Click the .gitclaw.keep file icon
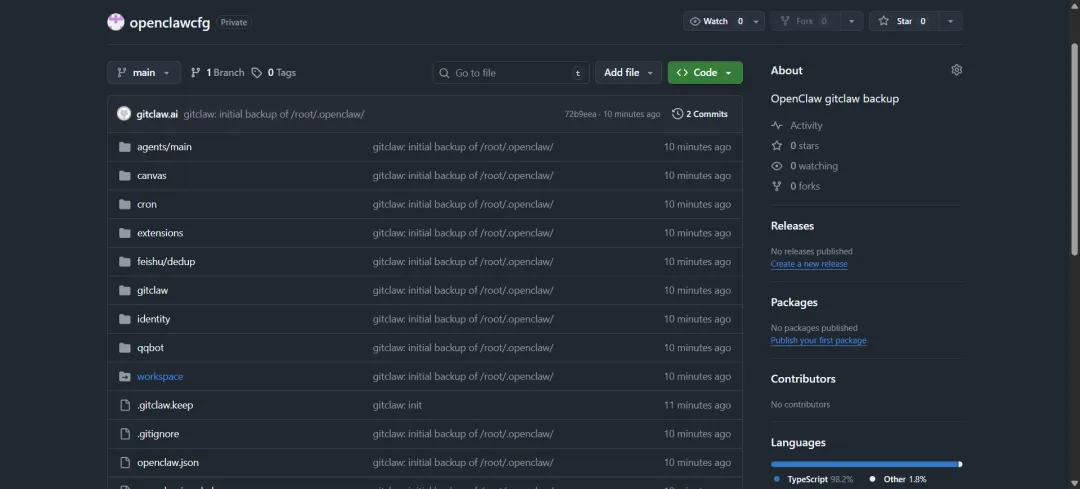 (125, 405)
